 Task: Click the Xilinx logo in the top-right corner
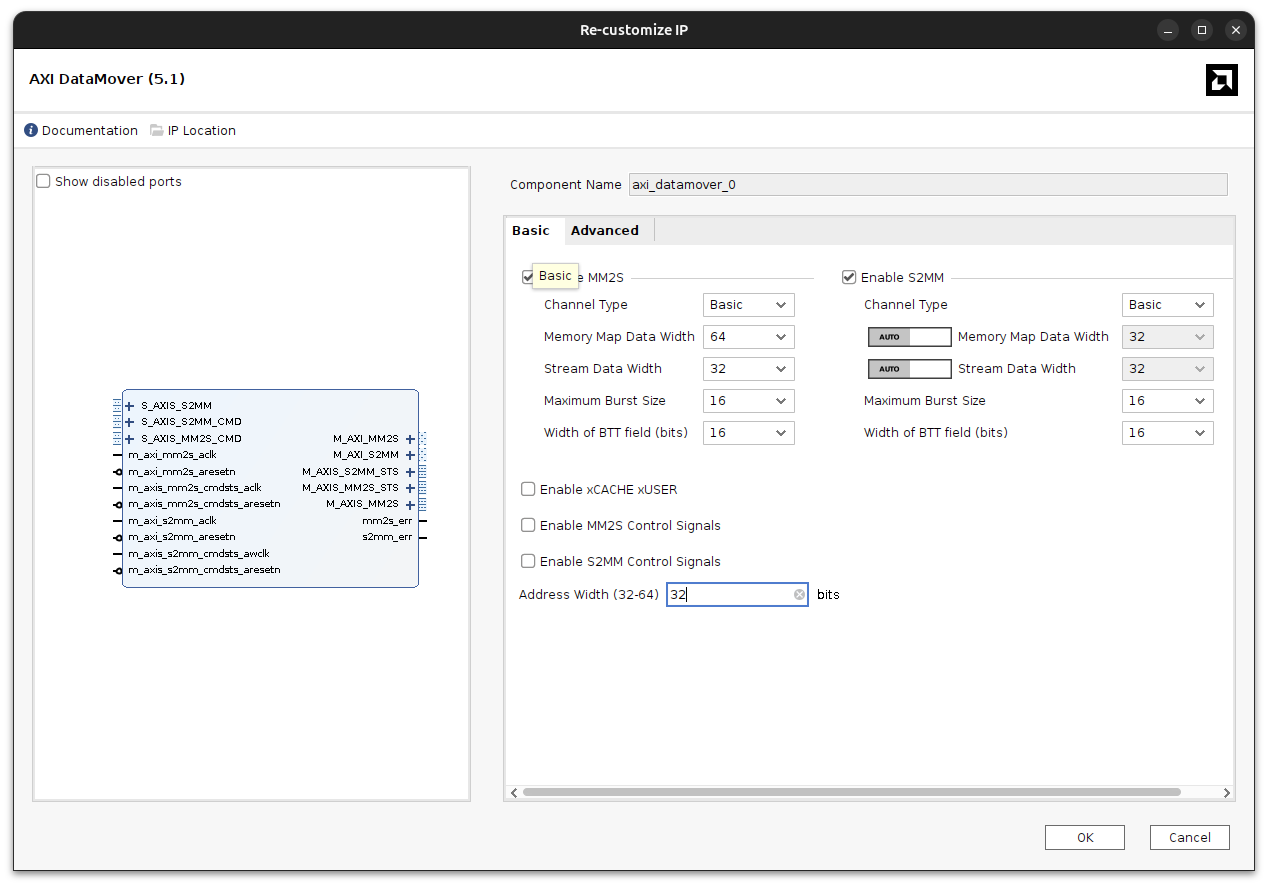[1221, 79]
